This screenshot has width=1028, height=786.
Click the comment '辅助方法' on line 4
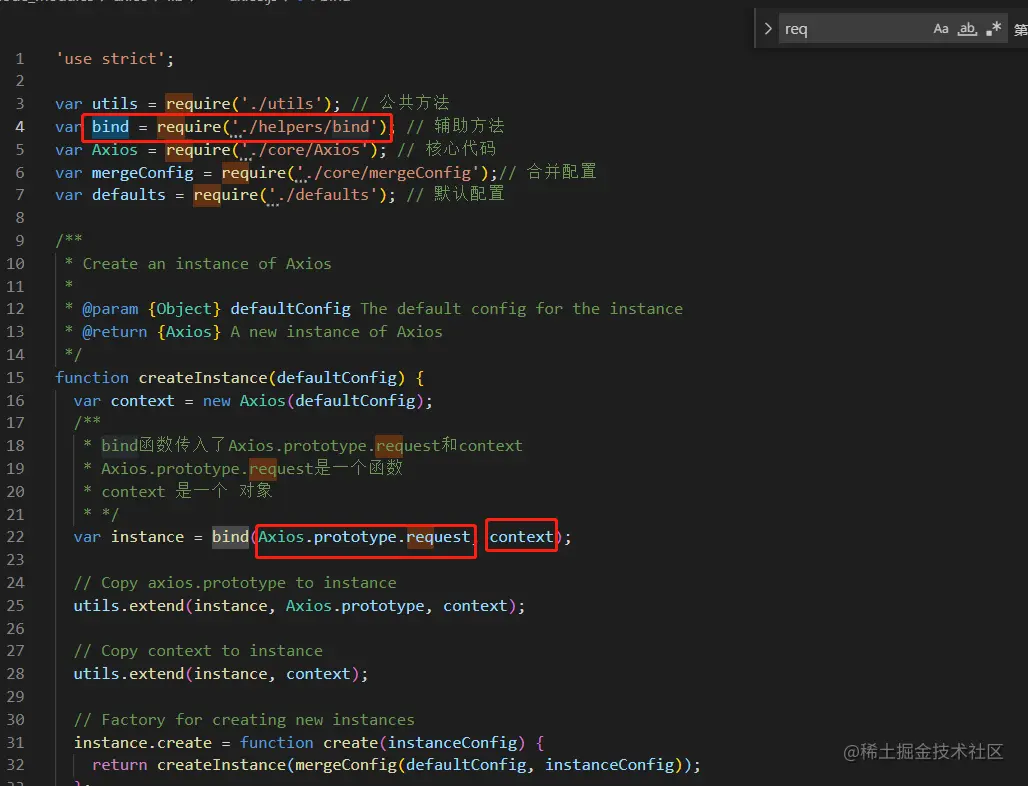coord(469,126)
